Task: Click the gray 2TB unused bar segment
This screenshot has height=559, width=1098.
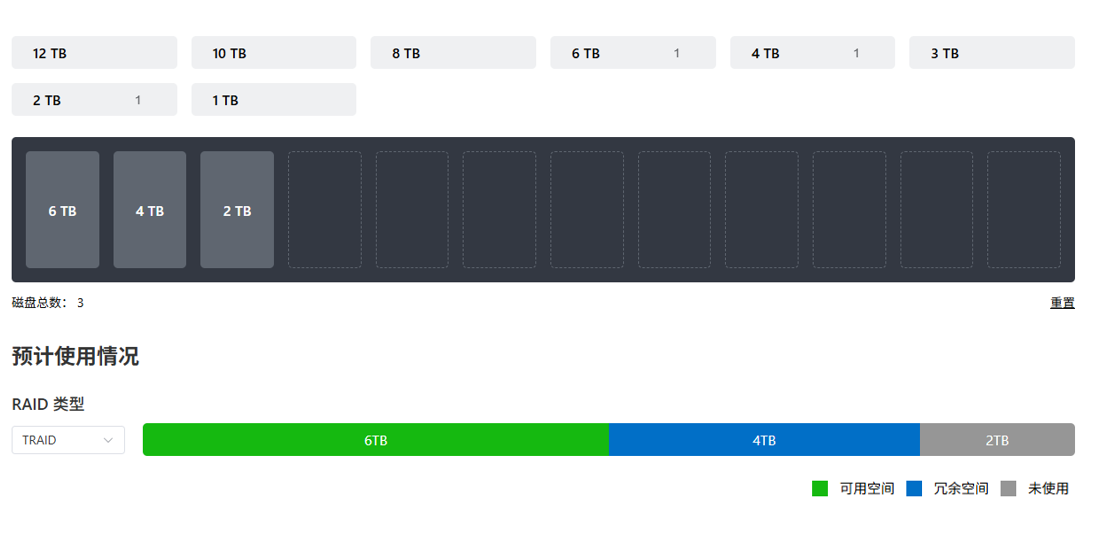Action: pos(997,440)
